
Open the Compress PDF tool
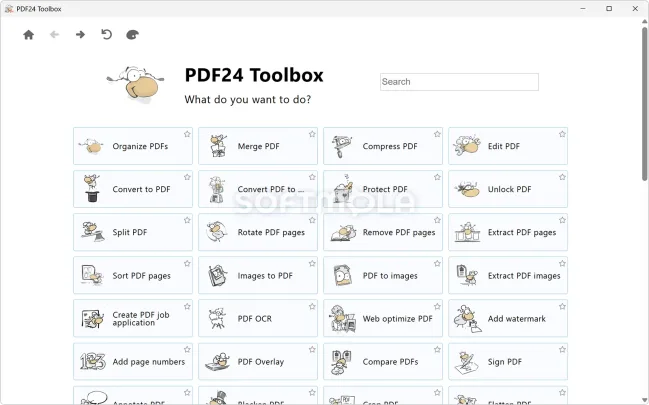(x=383, y=146)
